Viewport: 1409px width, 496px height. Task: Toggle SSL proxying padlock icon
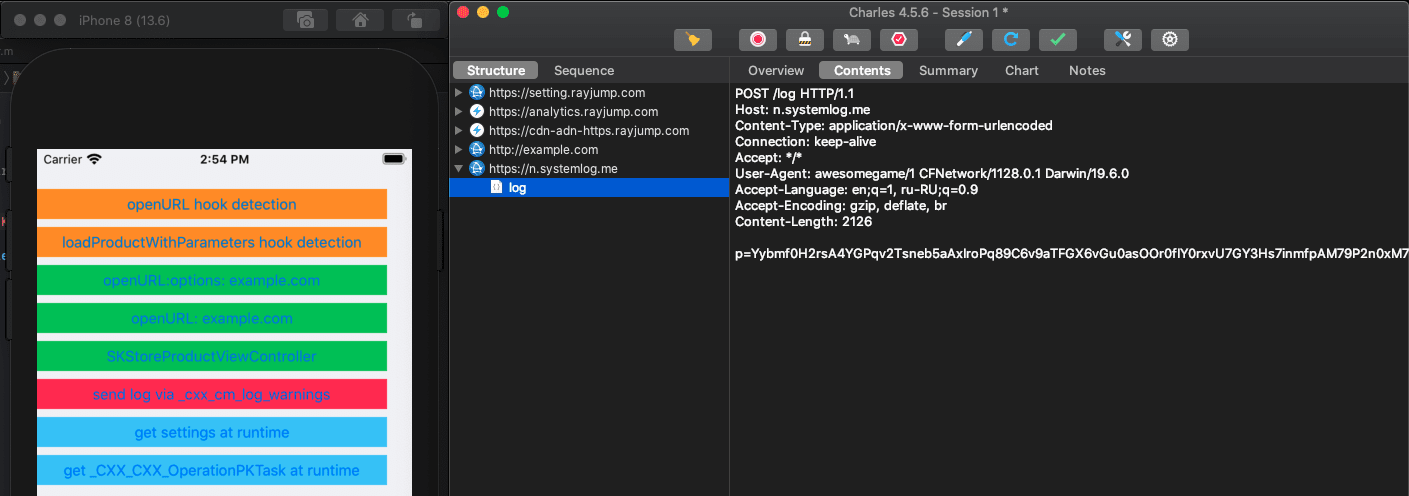[x=804, y=40]
